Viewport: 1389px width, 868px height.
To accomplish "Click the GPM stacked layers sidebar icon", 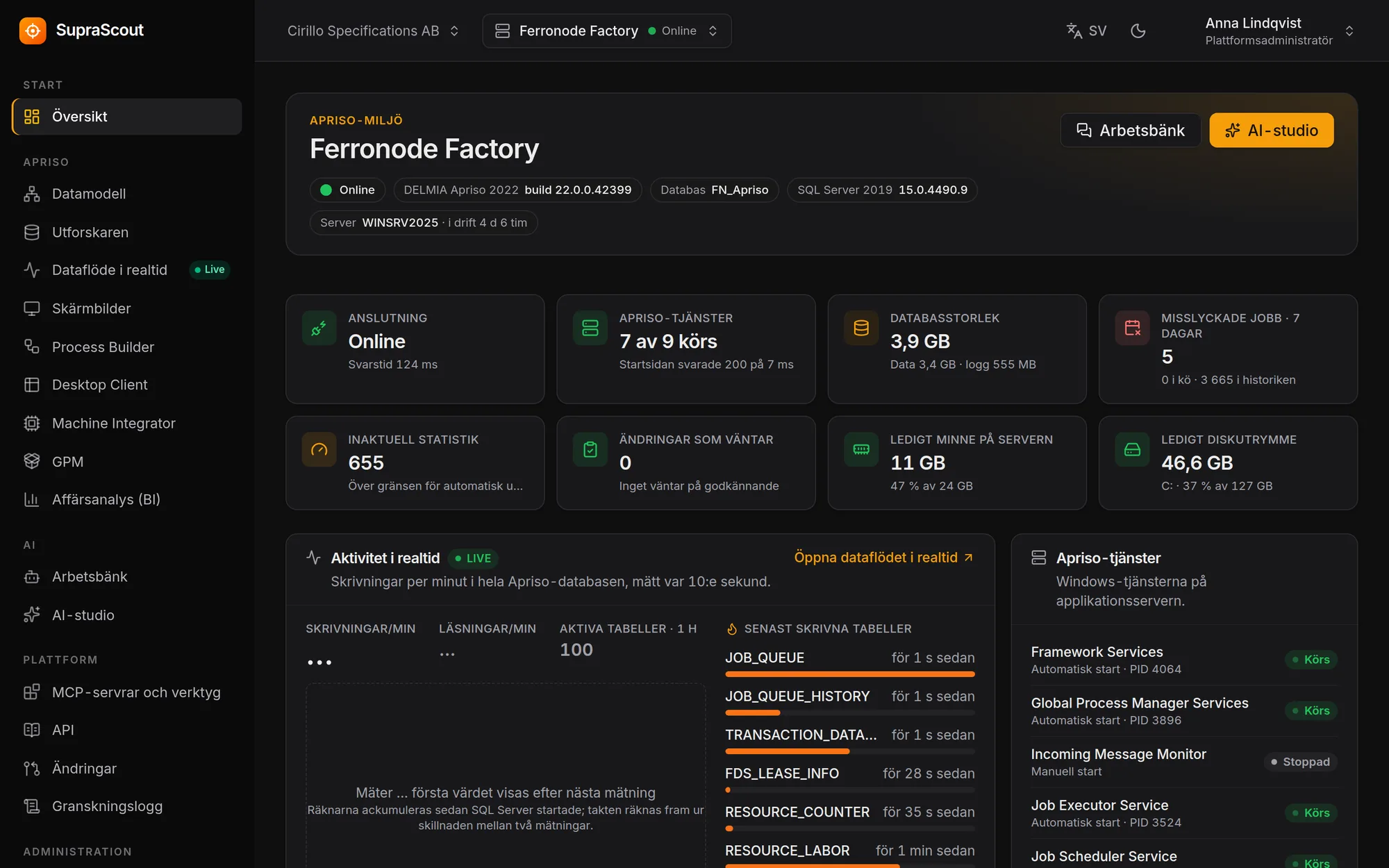I will [32, 462].
